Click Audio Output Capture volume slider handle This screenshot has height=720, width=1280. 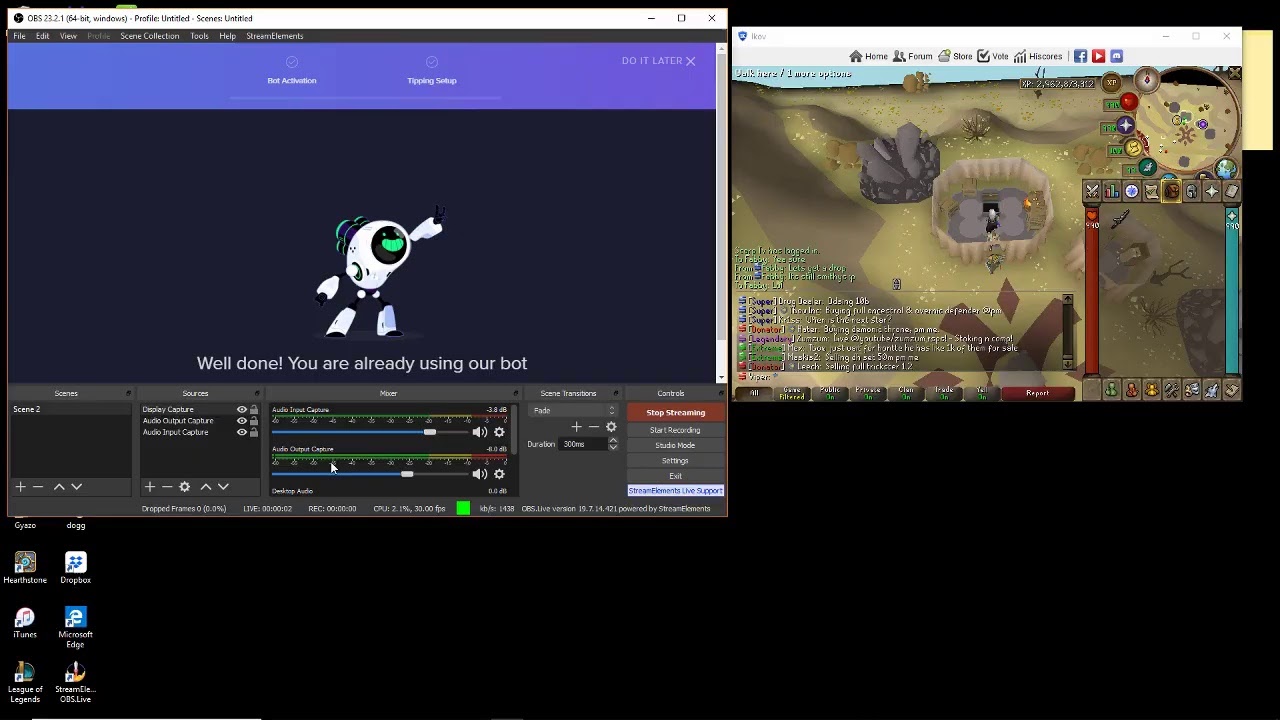pos(407,474)
